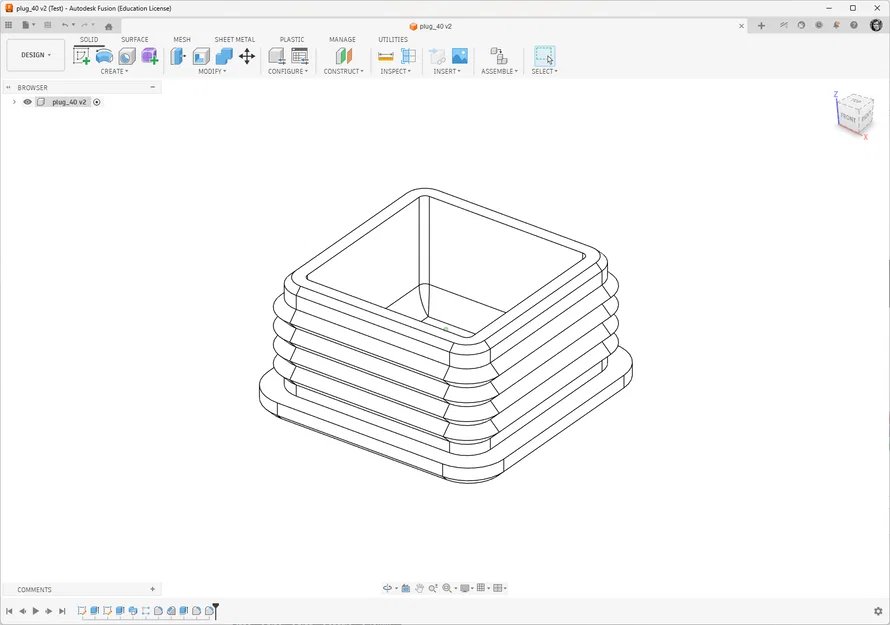Screen dimensions: 890x625
Task: Open the Measure tool under Inspect
Action: [385, 57]
